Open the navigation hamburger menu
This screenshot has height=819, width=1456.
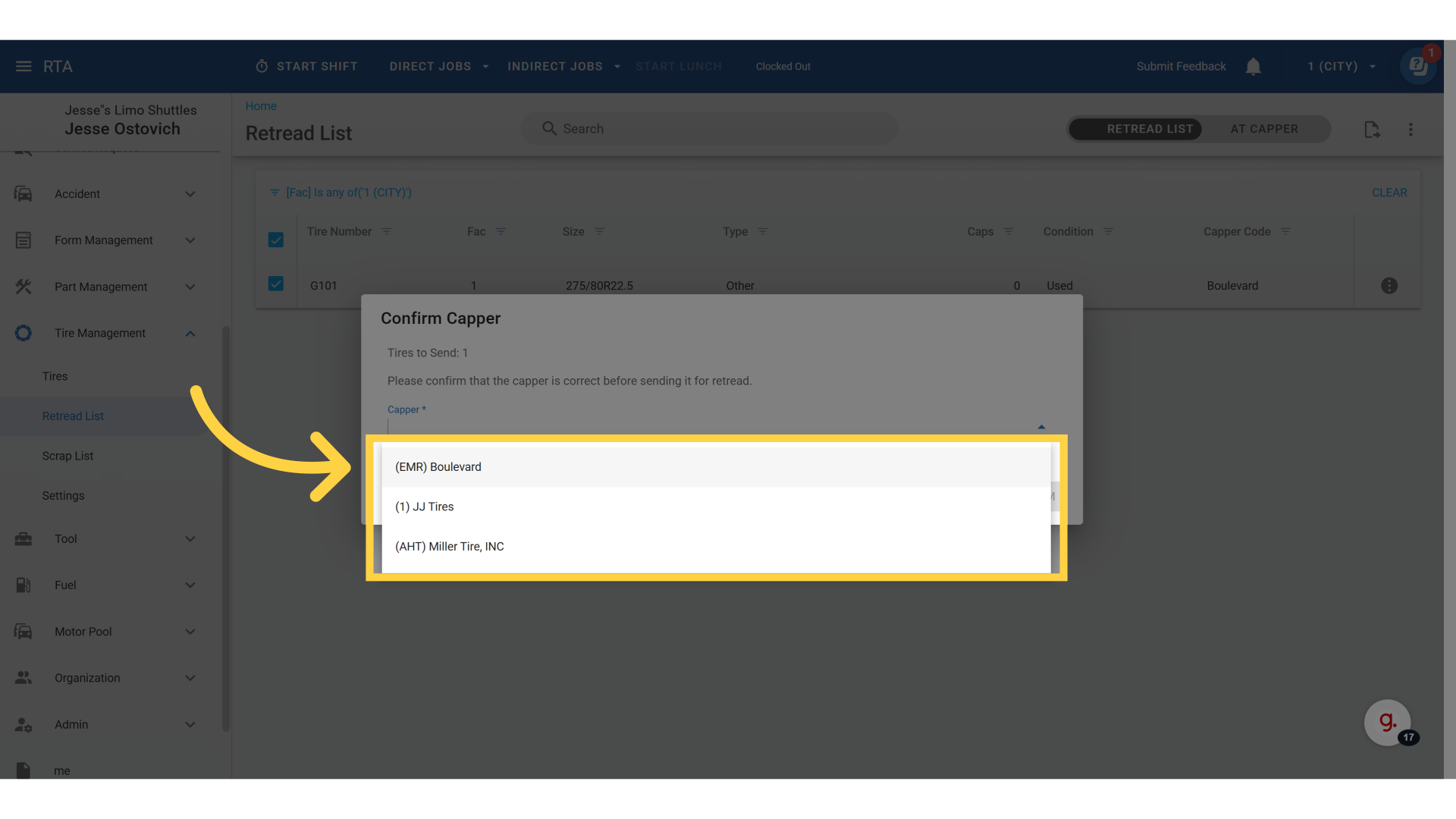[x=22, y=66]
